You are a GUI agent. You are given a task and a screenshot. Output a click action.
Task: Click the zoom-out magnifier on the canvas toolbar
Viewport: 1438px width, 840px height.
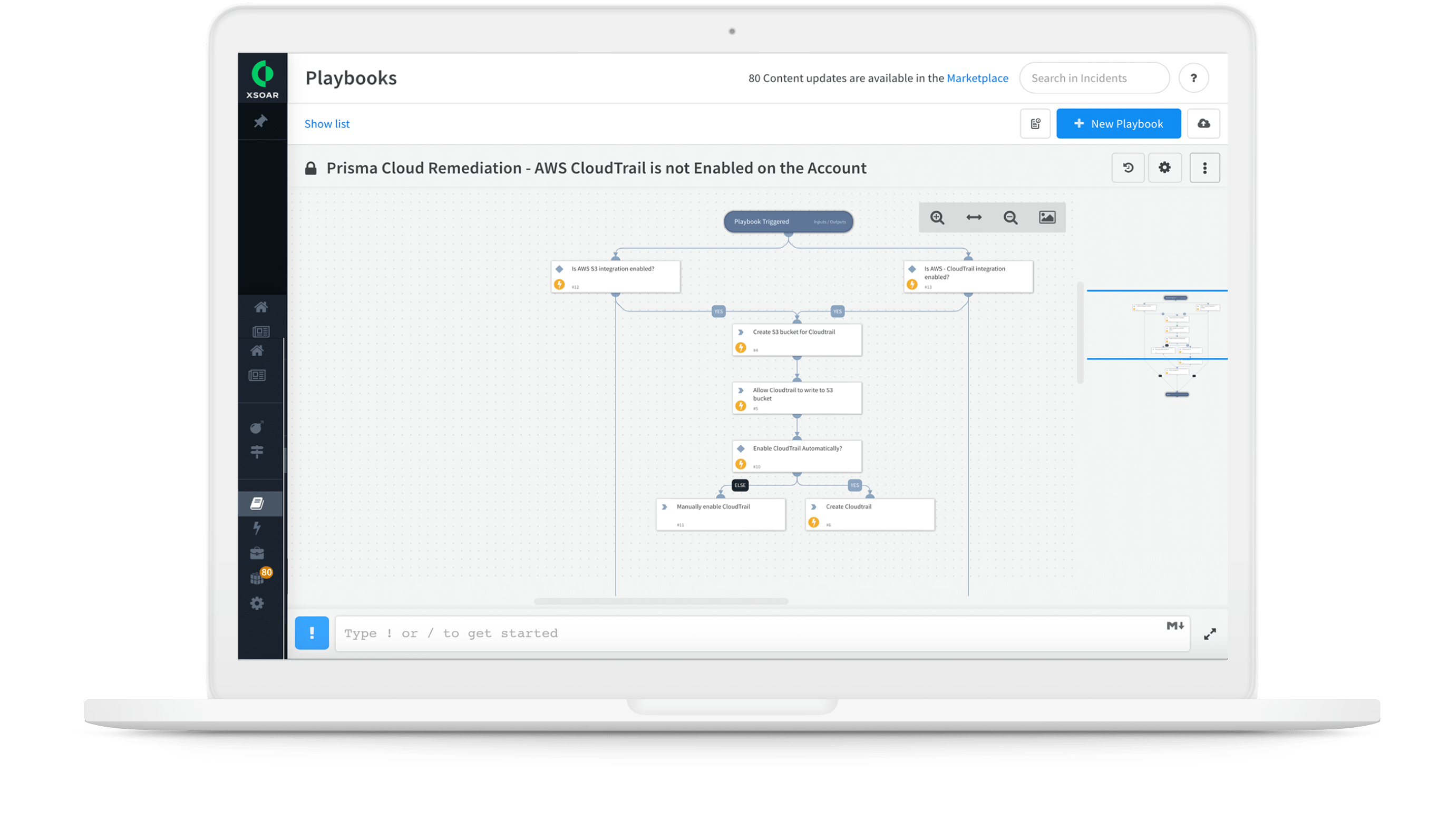1010,218
